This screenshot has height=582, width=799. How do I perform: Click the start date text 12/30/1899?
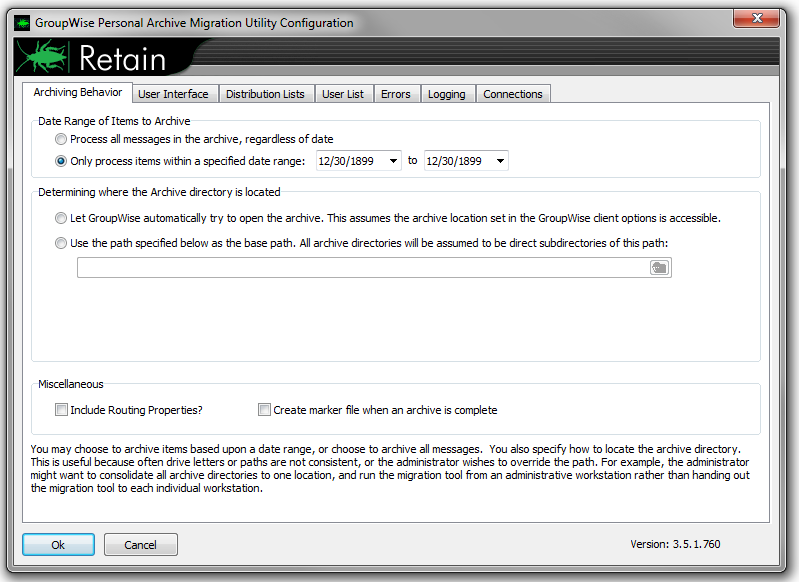point(346,161)
